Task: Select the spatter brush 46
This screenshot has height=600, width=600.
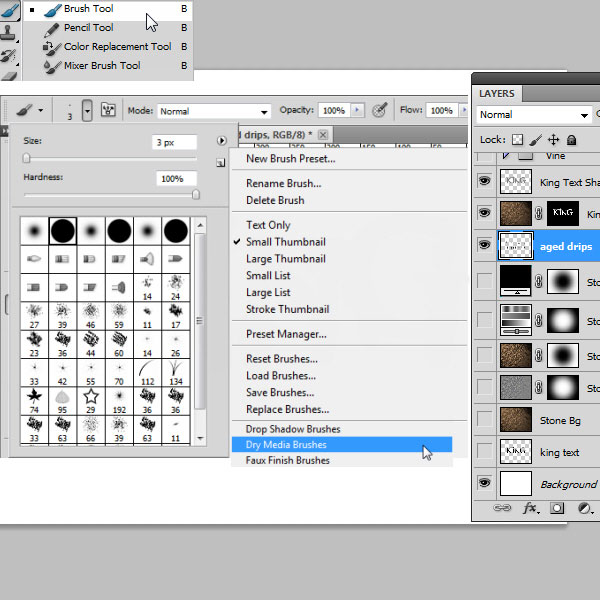Action: pyautogui.click(x=91, y=316)
